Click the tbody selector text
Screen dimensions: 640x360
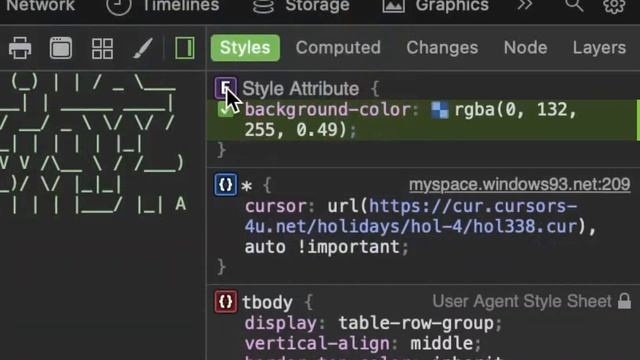[267, 303]
